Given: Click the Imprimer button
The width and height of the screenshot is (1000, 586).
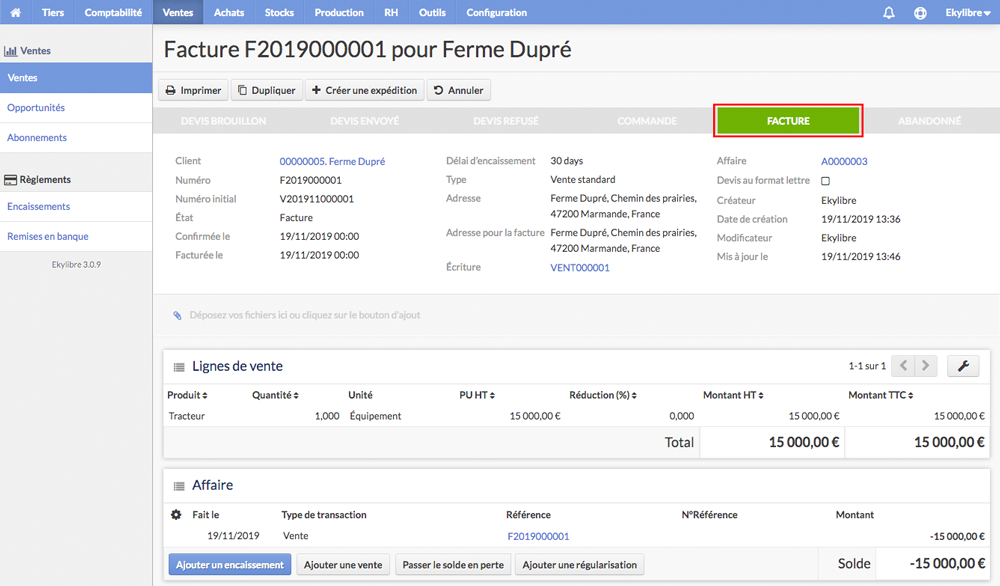Looking at the screenshot, I should pyautogui.click(x=193, y=90).
